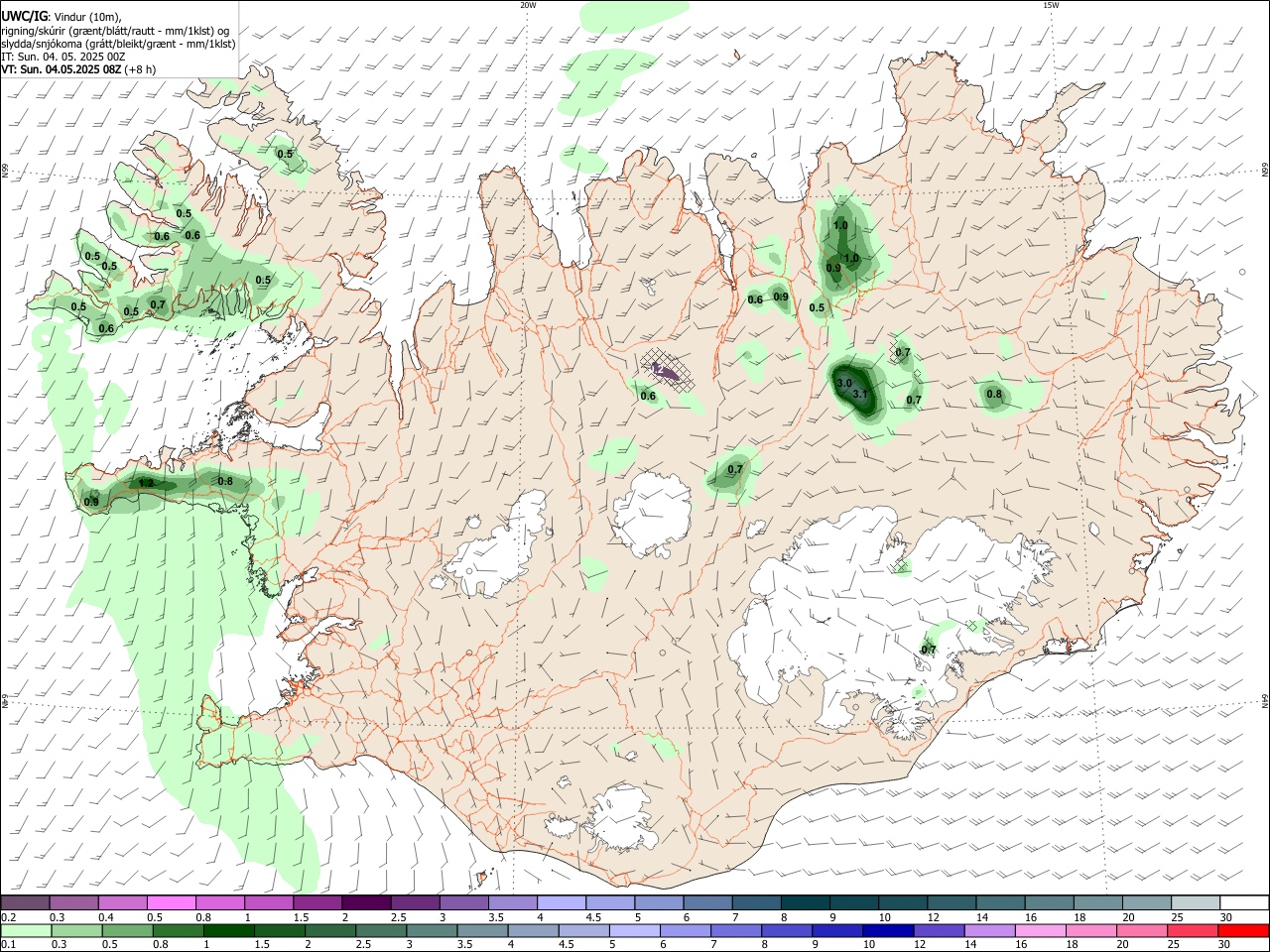Click the 'UWC/IG' title text
This screenshot has height=952, width=1270.
coord(23,17)
